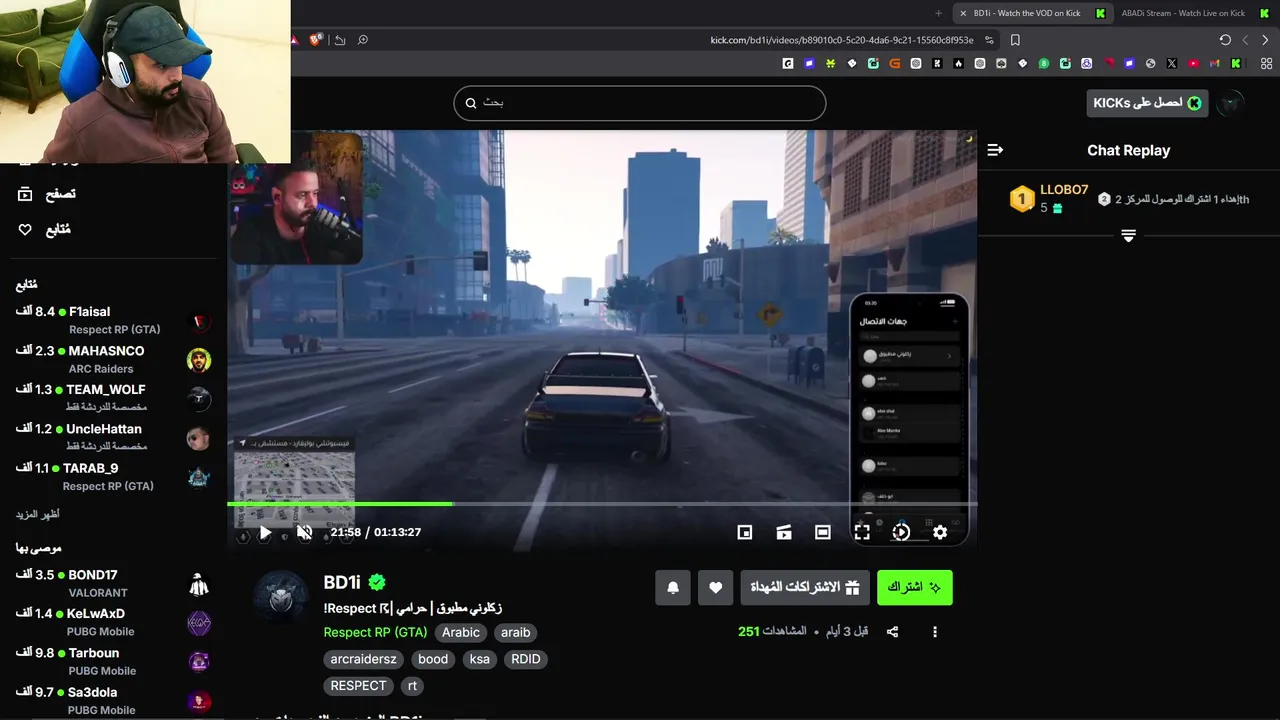Select the arcraidersz tag
This screenshot has height=720, width=1280.
(x=364, y=659)
